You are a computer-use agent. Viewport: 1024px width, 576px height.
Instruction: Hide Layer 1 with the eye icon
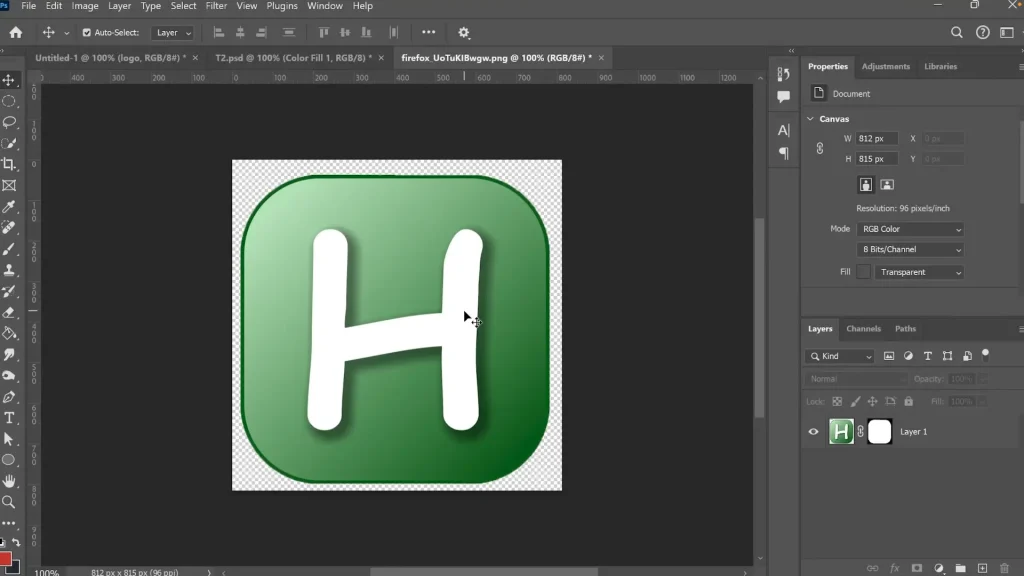click(813, 432)
